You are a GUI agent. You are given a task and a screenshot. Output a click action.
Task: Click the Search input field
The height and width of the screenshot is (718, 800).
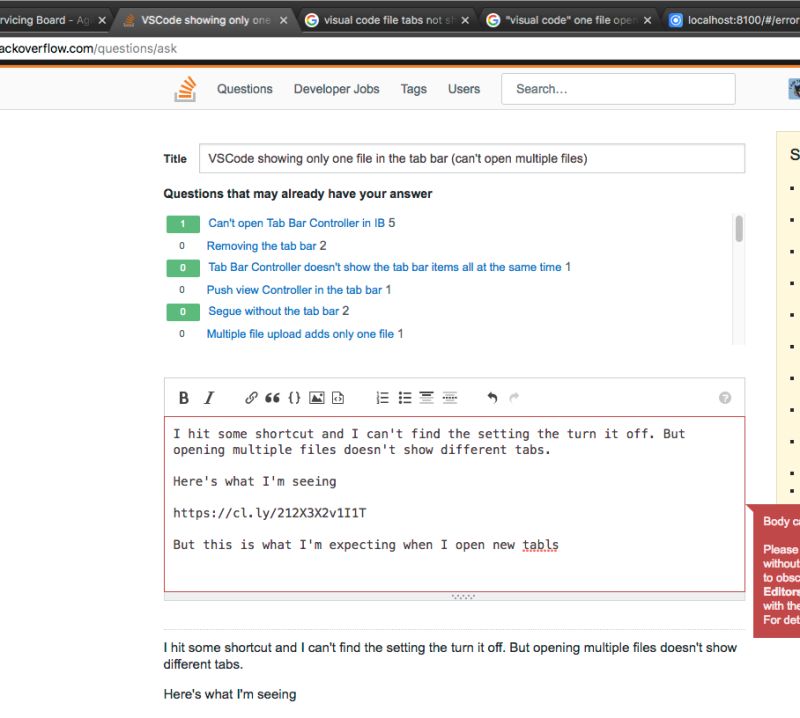click(x=618, y=89)
